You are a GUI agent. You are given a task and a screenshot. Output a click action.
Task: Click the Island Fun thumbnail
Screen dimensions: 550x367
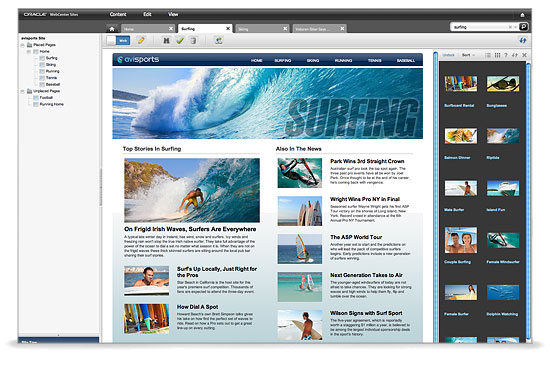[x=503, y=188]
